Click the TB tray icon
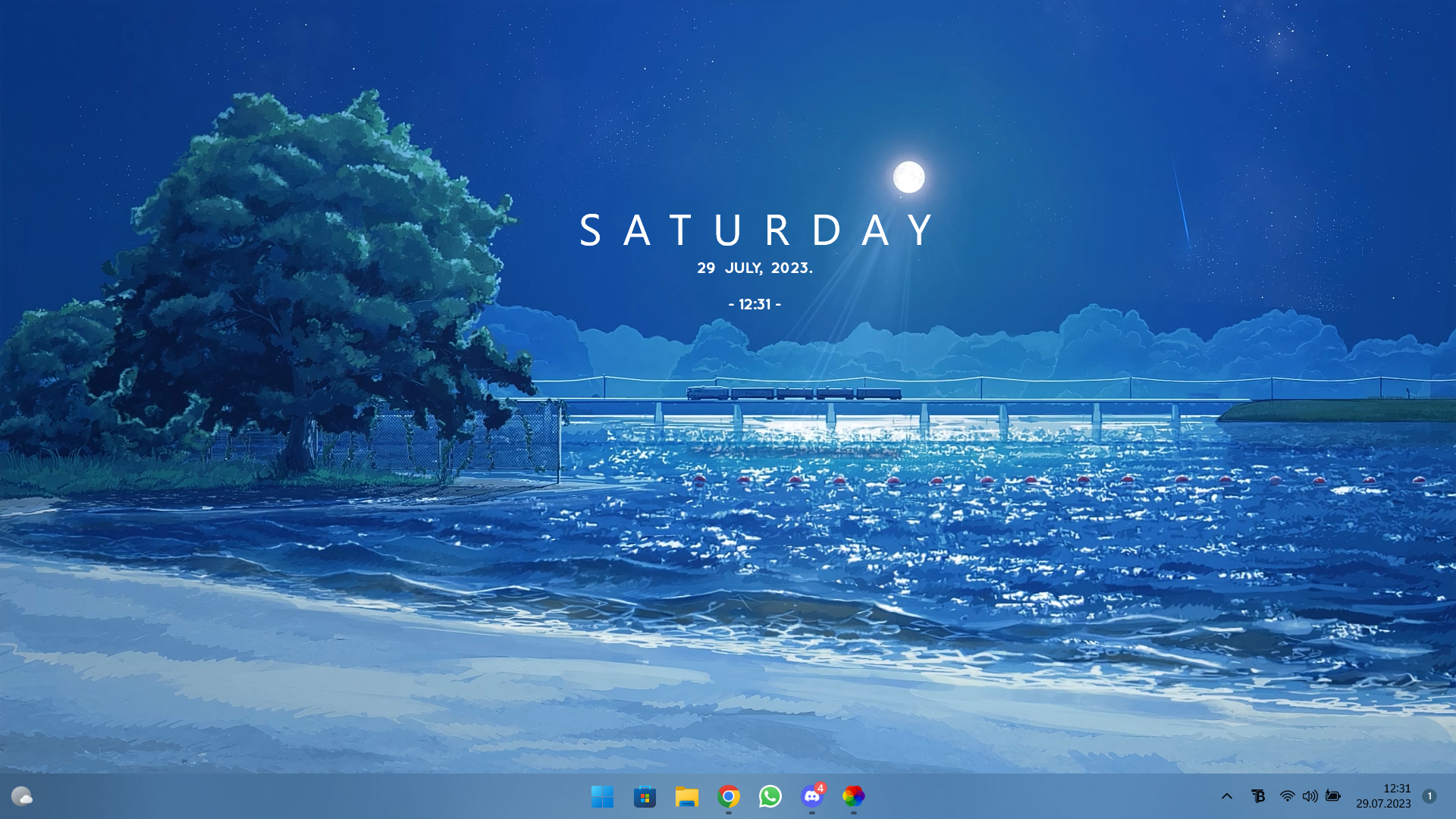This screenshot has height=819, width=1456. (1258, 796)
